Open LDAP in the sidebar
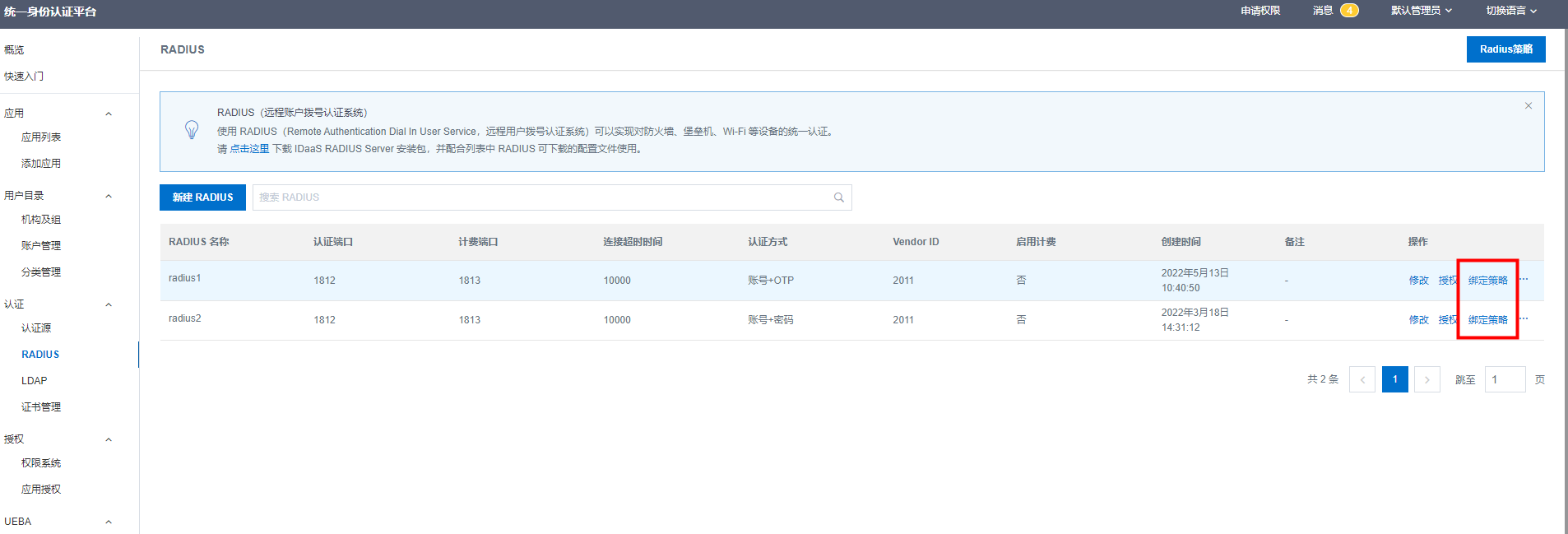 (35, 381)
